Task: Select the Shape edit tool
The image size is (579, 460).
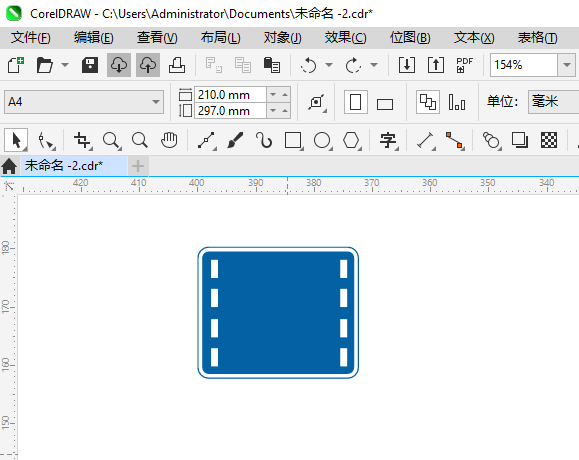Action: coord(47,141)
